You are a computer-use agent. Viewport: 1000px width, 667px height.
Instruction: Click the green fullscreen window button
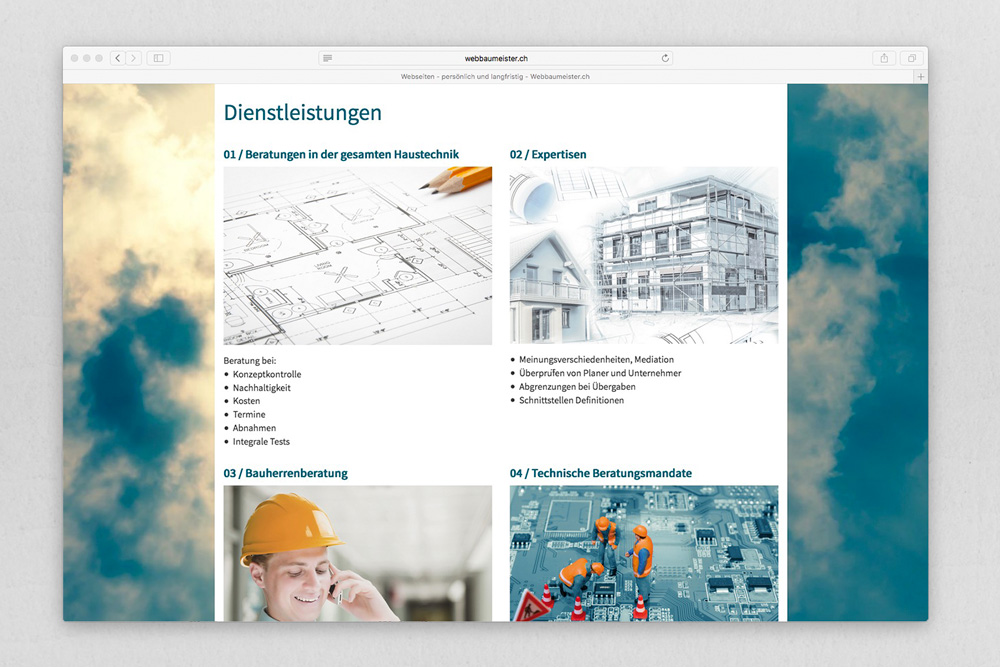99,58
